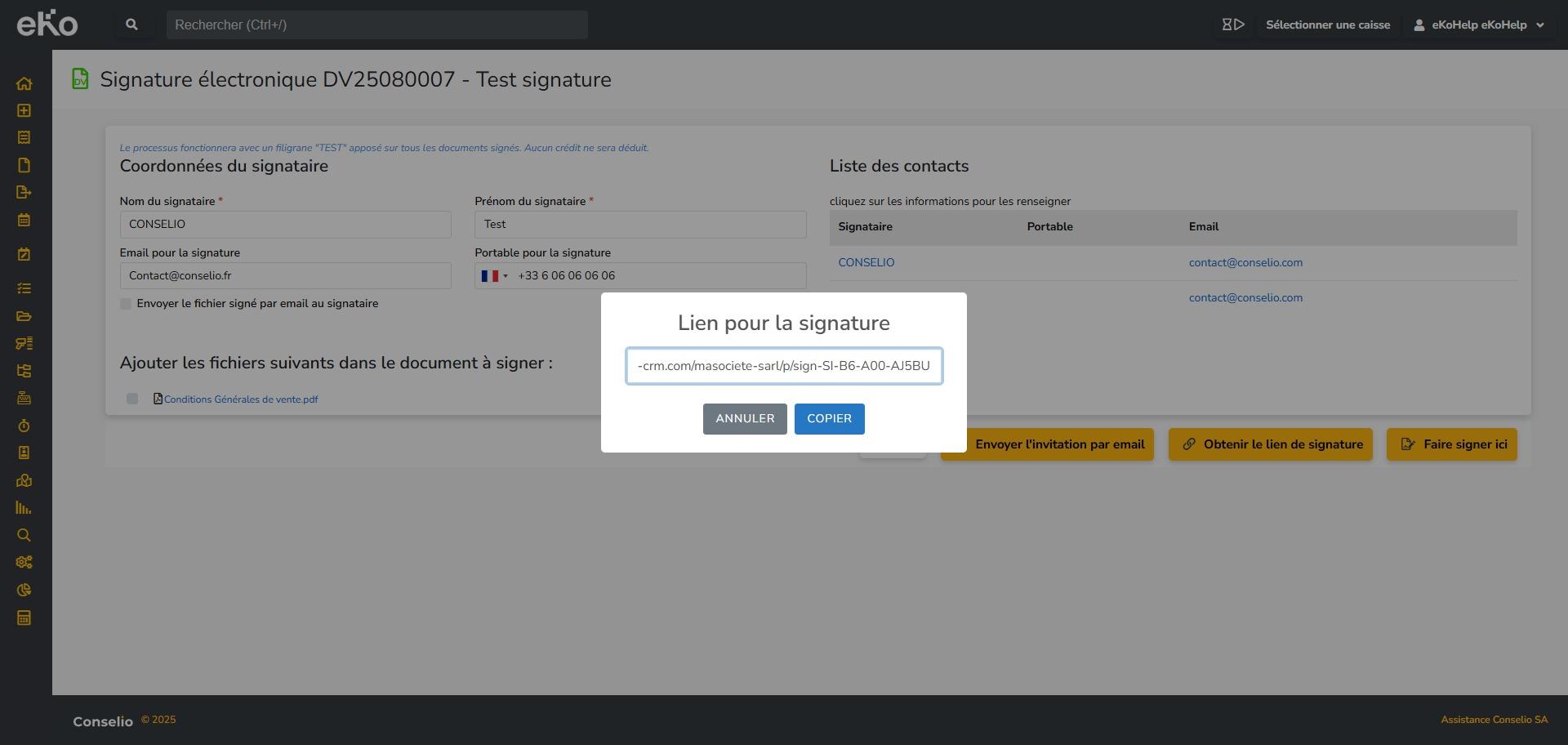Click the Assistance Conselio SA footer link
The height and width of the screenshot is (745, 1568).
click(1494, 720)
